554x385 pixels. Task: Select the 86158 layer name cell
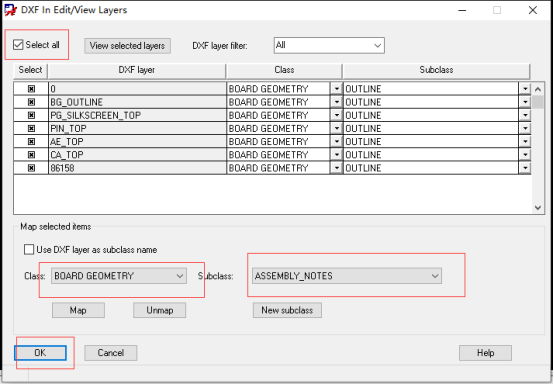137,168
